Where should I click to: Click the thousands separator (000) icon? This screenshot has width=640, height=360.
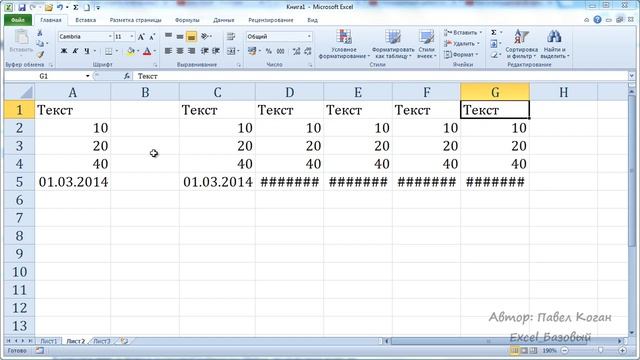(280, 51)
